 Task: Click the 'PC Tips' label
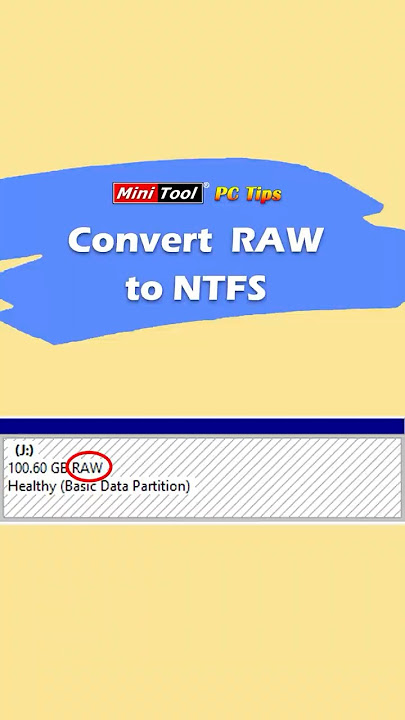click(248, 194)
